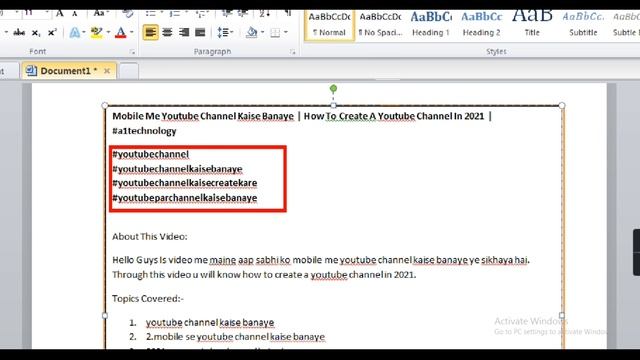Click 'Hello Guys Is video me' sentence
Image resolution: width=640 pixels, height=360 pixels.
[320, 260]
